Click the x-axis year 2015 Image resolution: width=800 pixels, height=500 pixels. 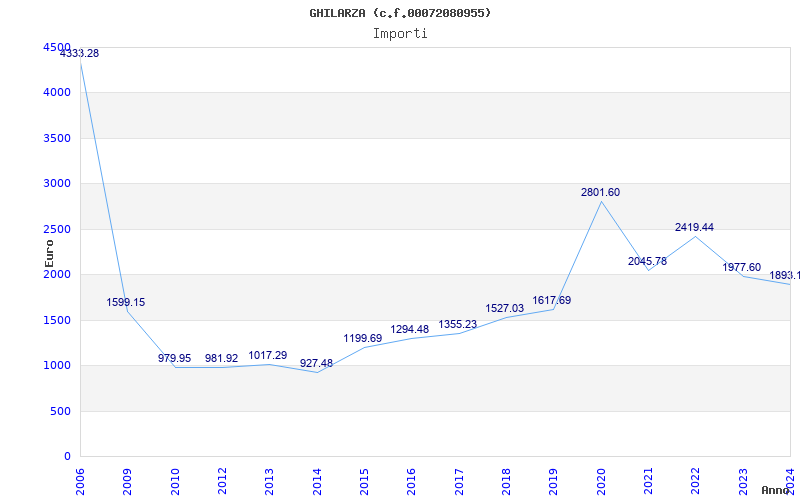[x=364, y=481]
